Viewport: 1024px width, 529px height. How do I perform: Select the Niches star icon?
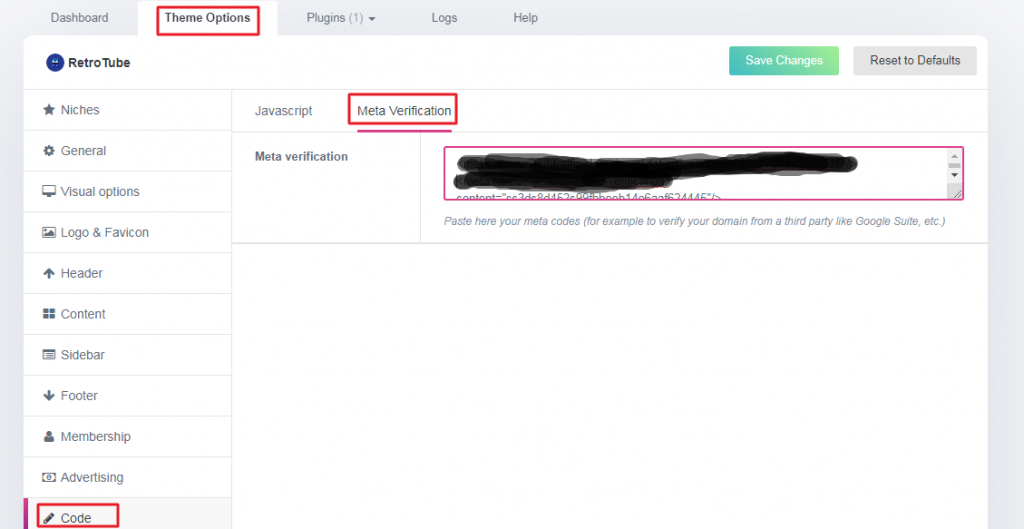click(48, 110)
